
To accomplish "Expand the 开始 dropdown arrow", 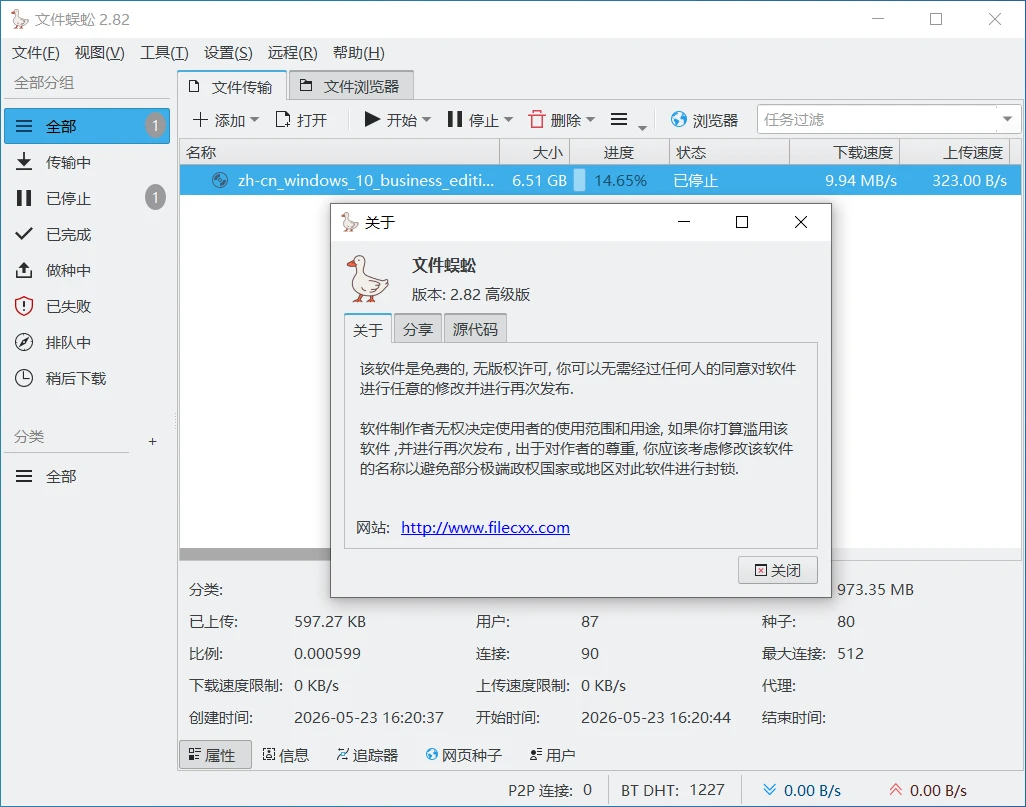I will (x=427, y=120).
